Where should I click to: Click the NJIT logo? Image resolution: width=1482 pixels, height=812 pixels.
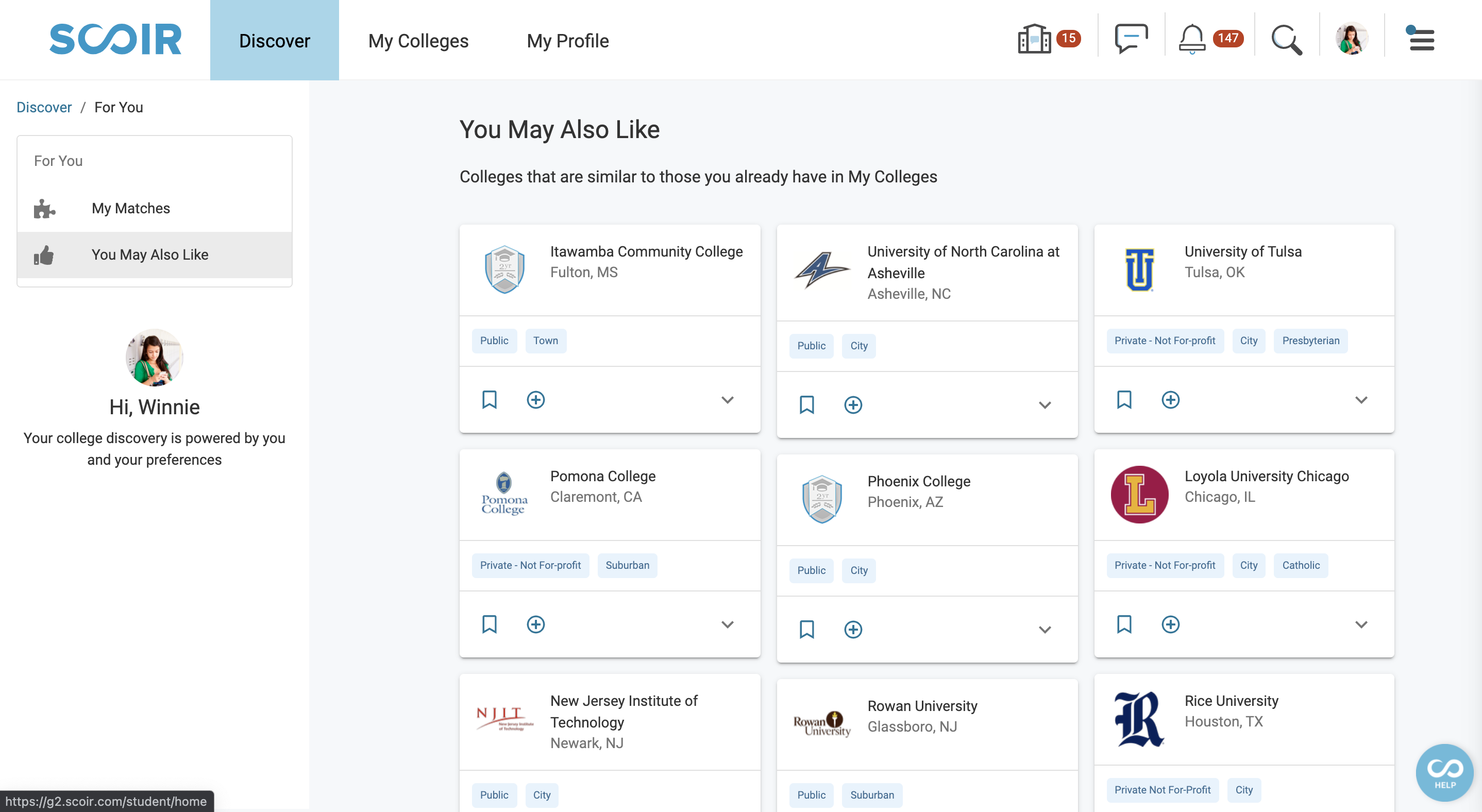(x=505, y=719)
